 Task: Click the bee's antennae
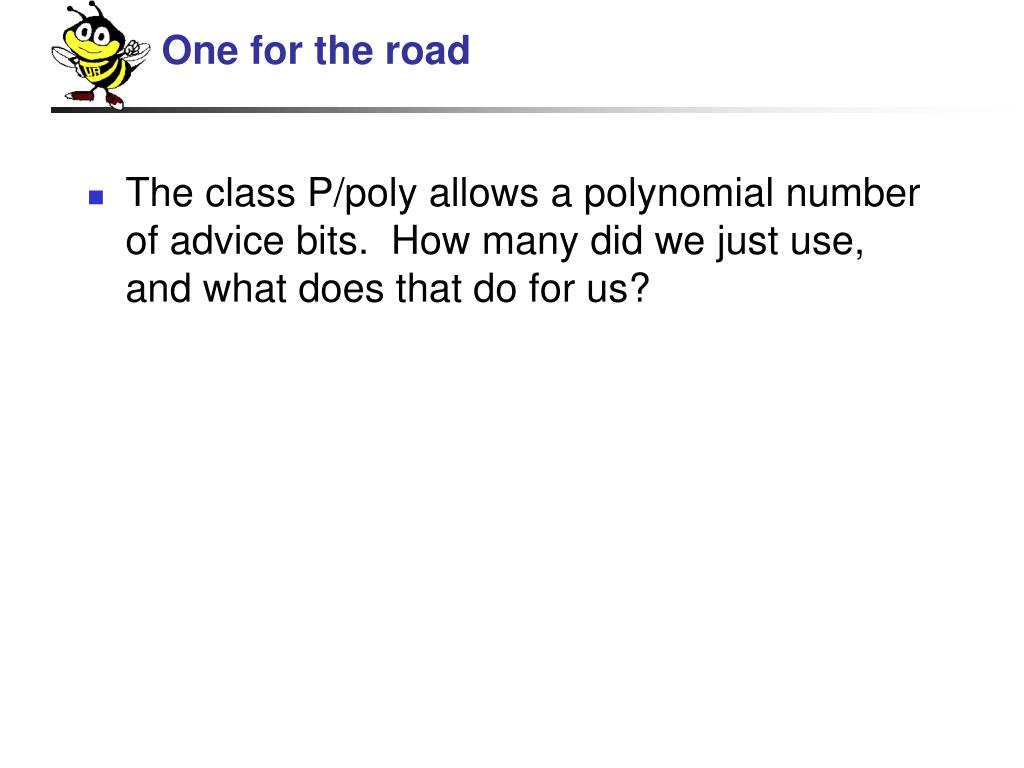click(86, 10)
